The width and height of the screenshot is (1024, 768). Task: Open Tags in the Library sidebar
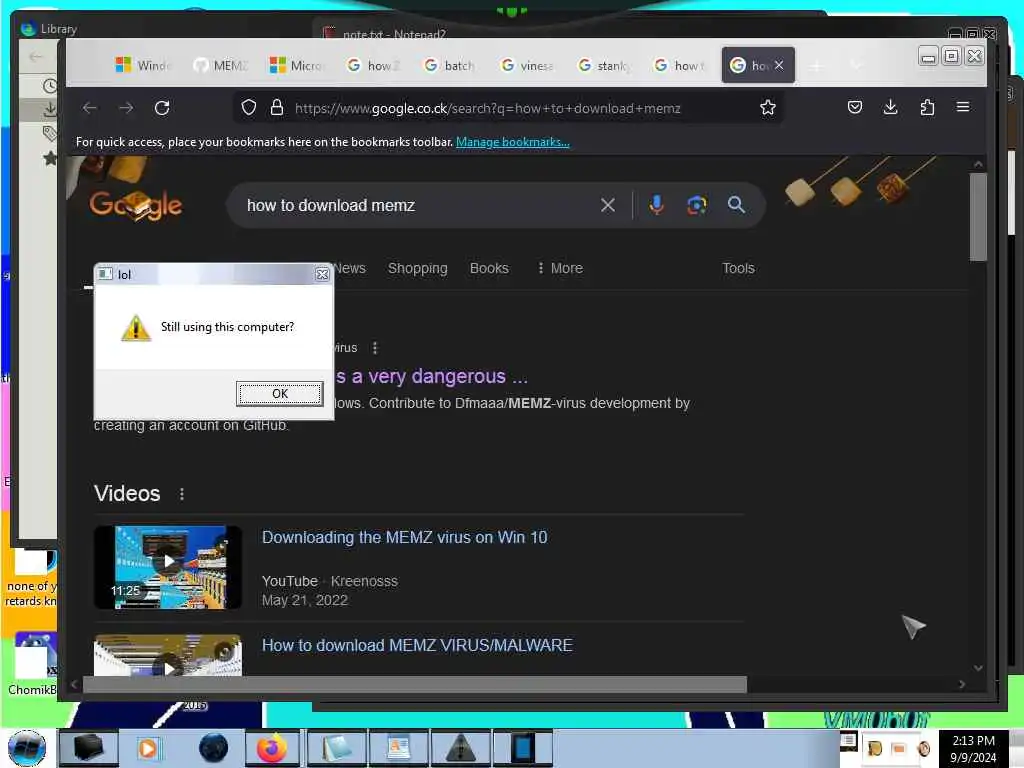[x=50, y=134]
